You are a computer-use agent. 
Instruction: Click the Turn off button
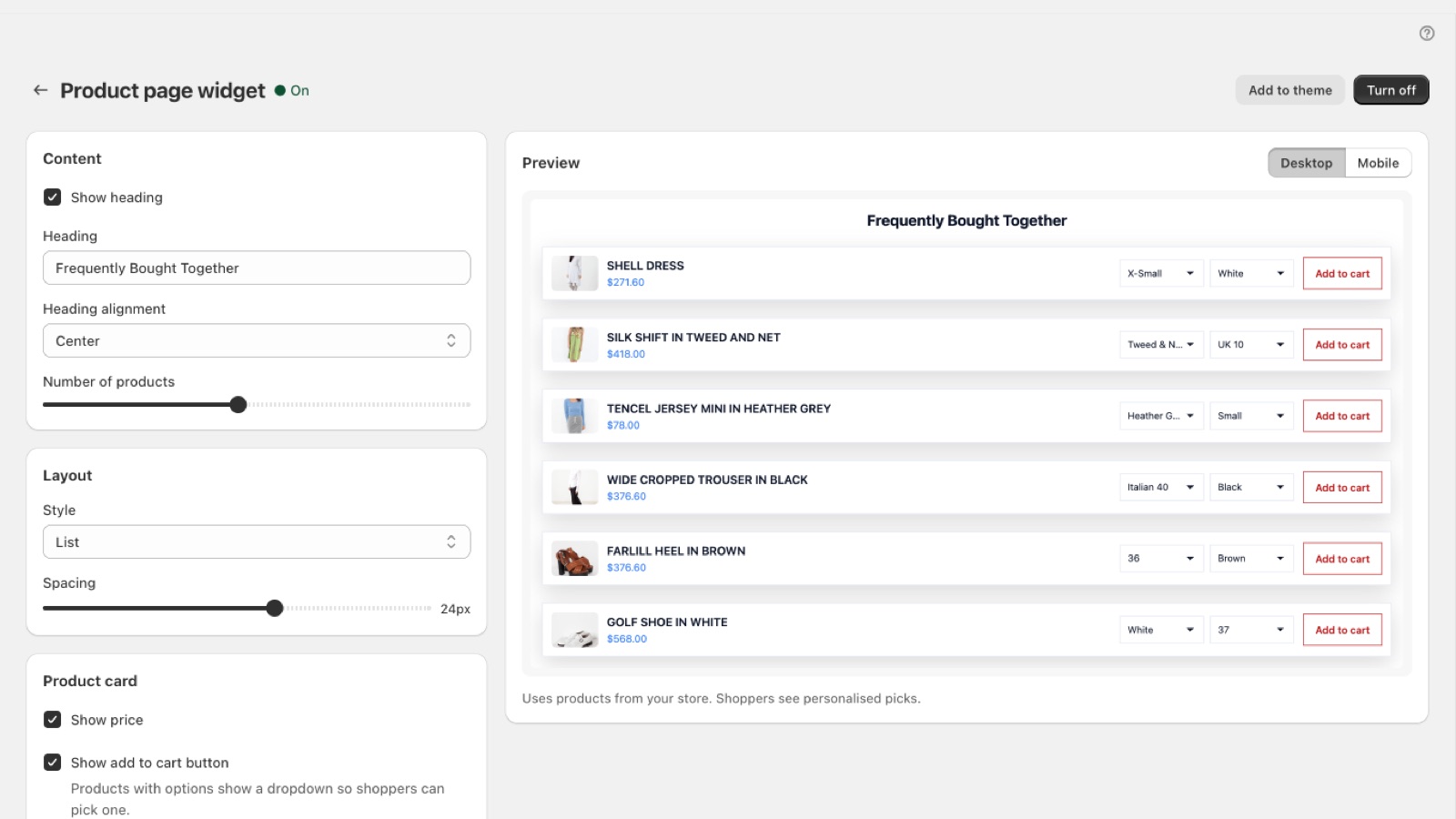click(1391, 90)
